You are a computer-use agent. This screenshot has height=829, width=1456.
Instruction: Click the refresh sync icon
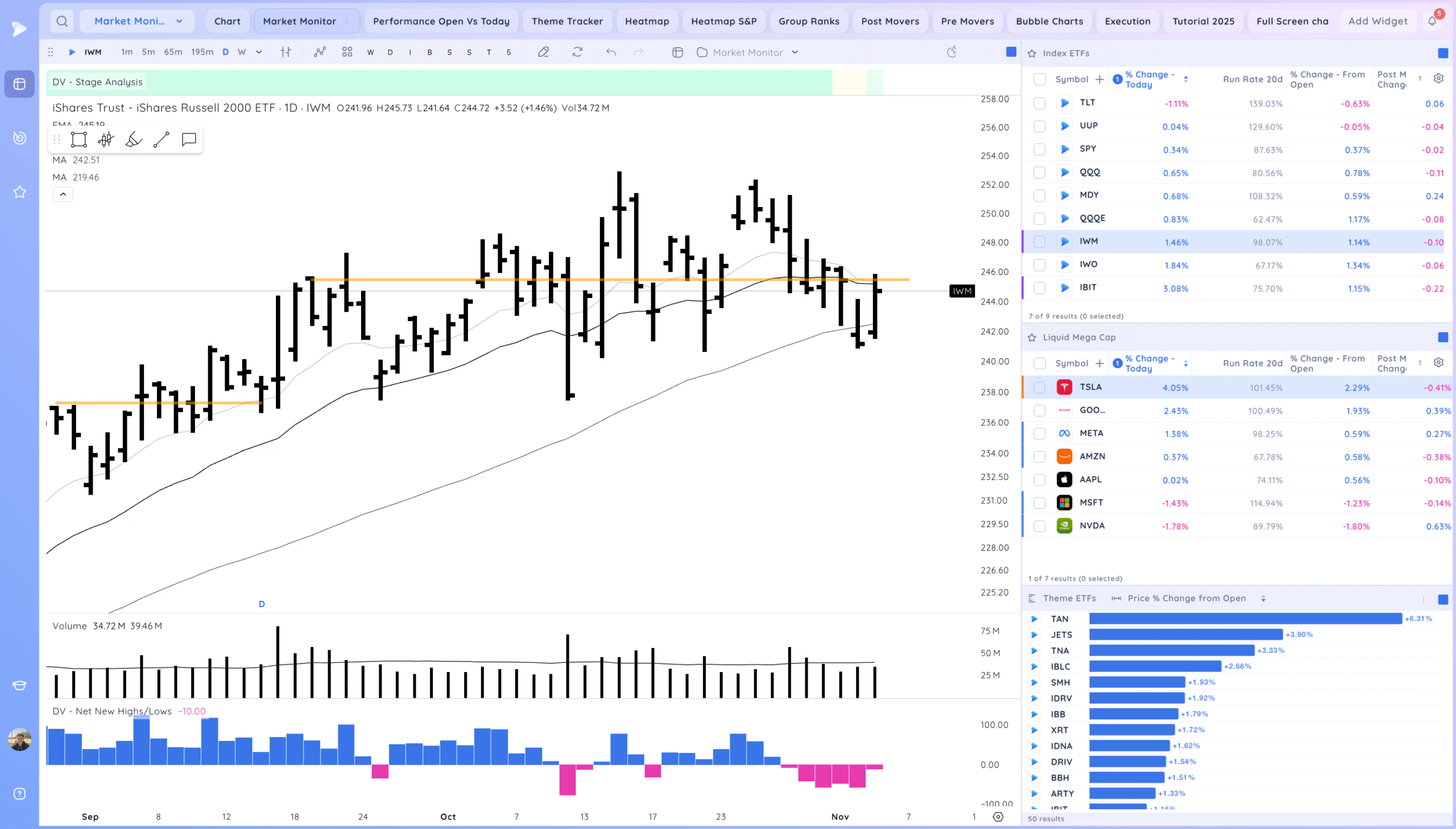pos(577,52)
